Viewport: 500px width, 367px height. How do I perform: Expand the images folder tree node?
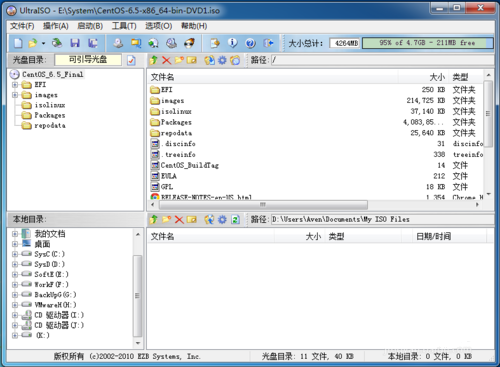point(15,95)
